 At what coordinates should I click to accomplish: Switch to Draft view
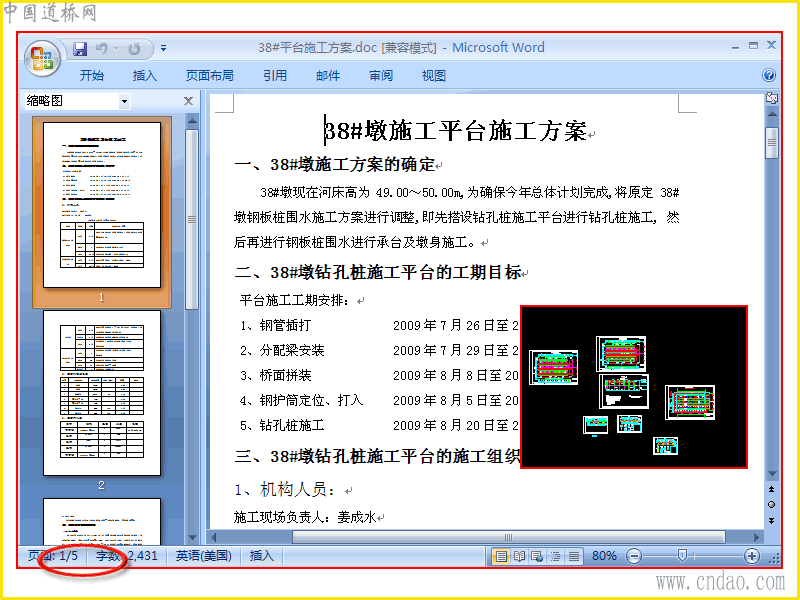(x=574, y=556)
